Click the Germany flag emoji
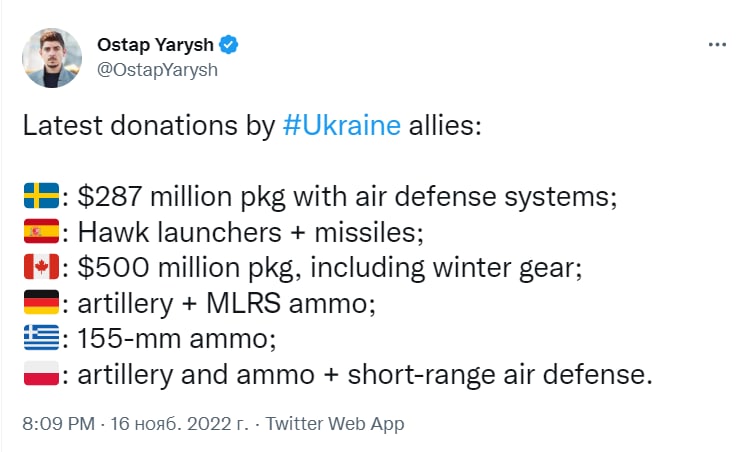The height and width of the screenshot is (452, 750). (40, 304)
